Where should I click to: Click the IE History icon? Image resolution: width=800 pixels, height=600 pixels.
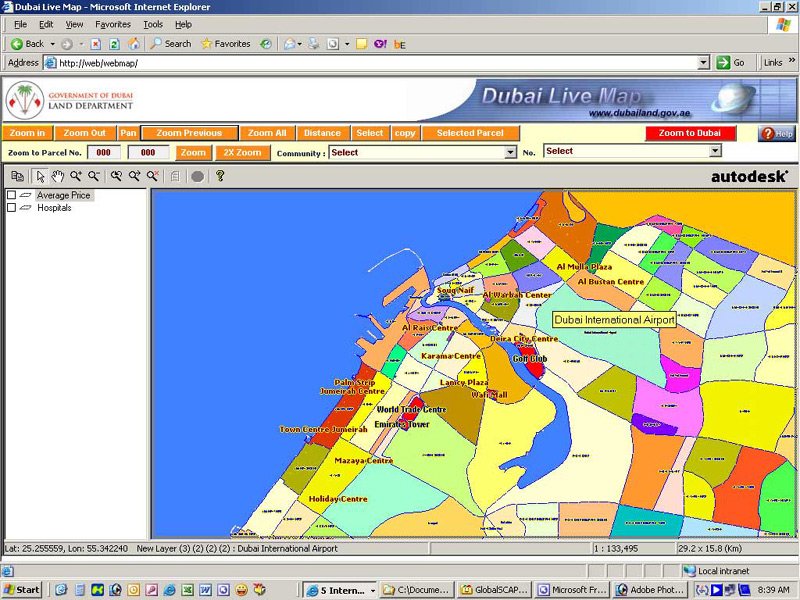pos(266,44)
